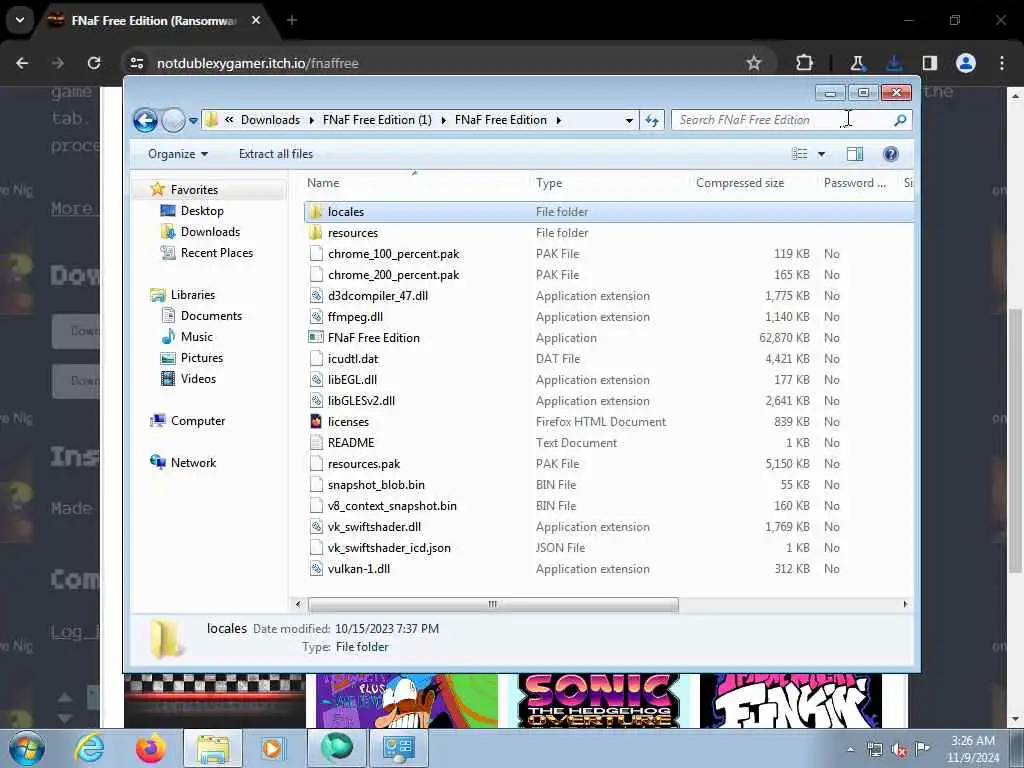This screenshot has height=768, width=1024.
Task: Select resources.pak file
Action: tap(364, 464)
